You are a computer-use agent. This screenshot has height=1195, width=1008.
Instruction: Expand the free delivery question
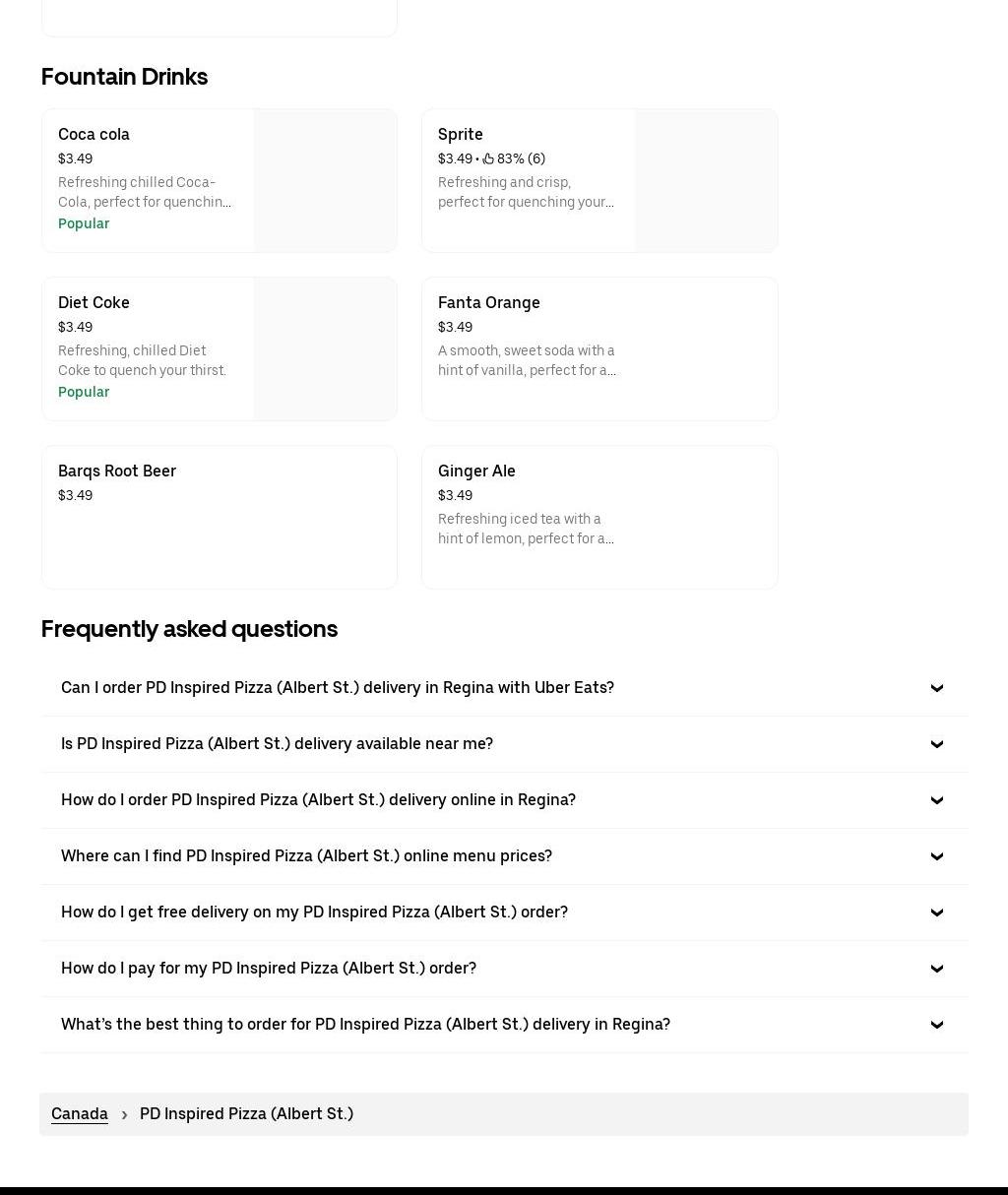(504, 912)
